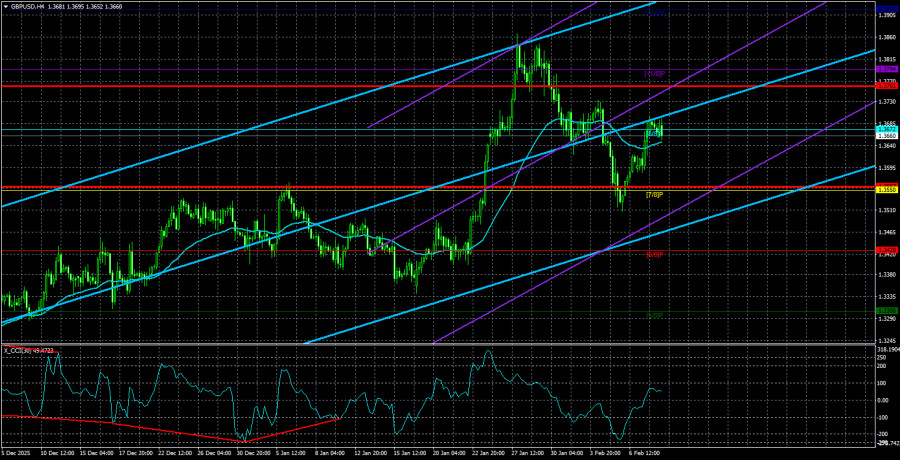Screen dimensions: 900x460
Task: Open the chart menu triangle beside GBPUSD,H4
Action: click(5, 6)
